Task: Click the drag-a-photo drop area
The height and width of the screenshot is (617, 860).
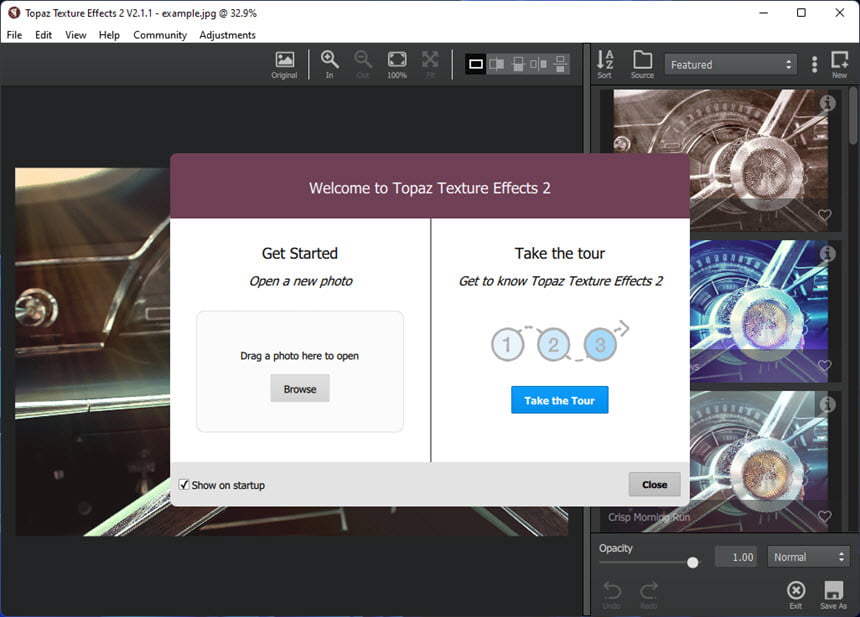Action: (x=300, y=371)
